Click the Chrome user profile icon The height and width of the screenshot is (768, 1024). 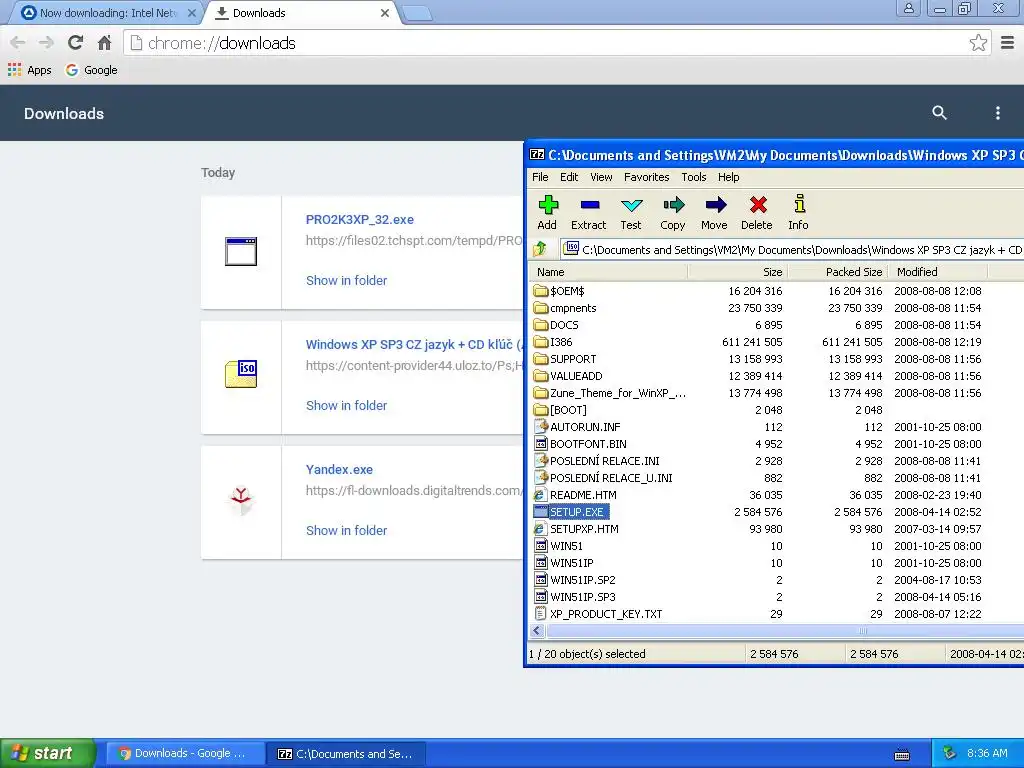pos(908,8)
